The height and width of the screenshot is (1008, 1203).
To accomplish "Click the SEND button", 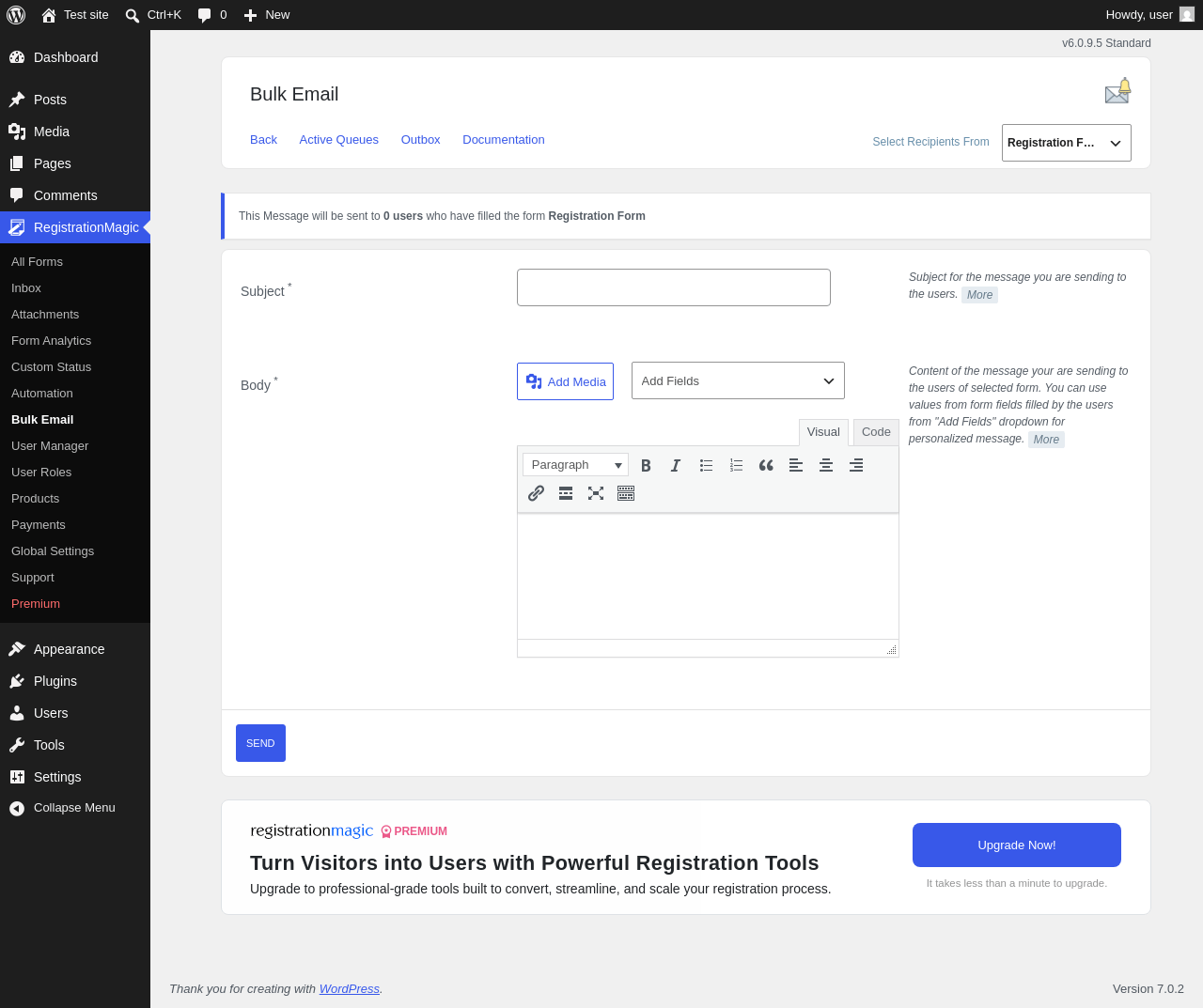I will 260,743.
